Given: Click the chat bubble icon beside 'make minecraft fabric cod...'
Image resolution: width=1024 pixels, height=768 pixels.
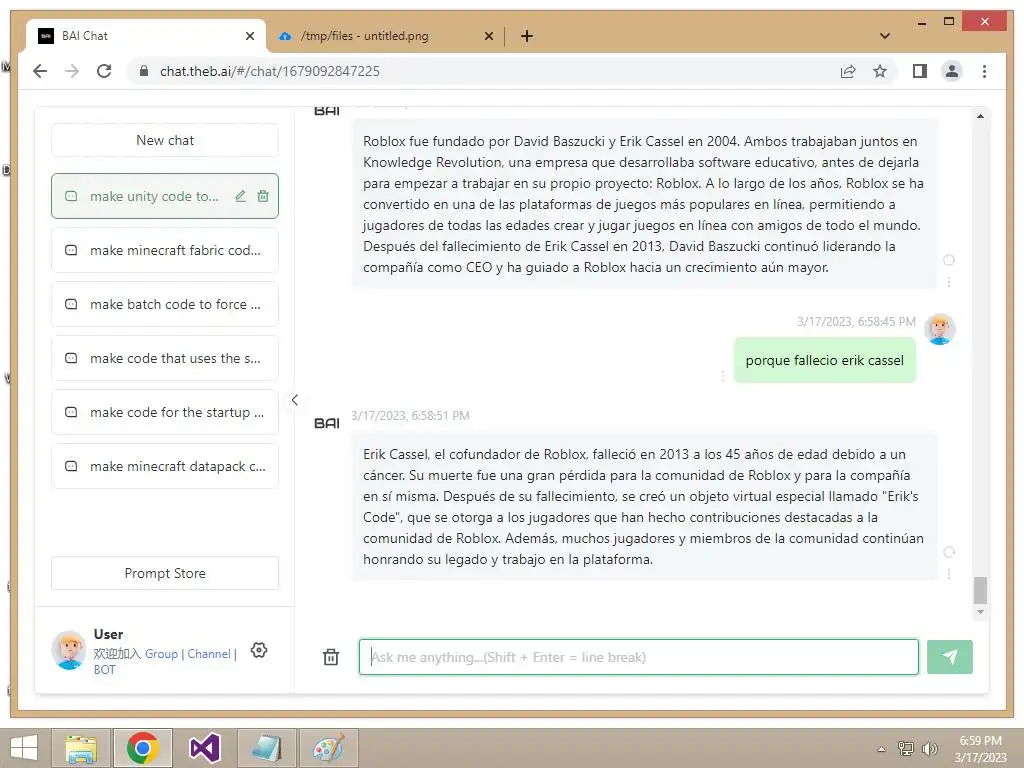Looking at the screenshot, I should (x=71, y=250).
